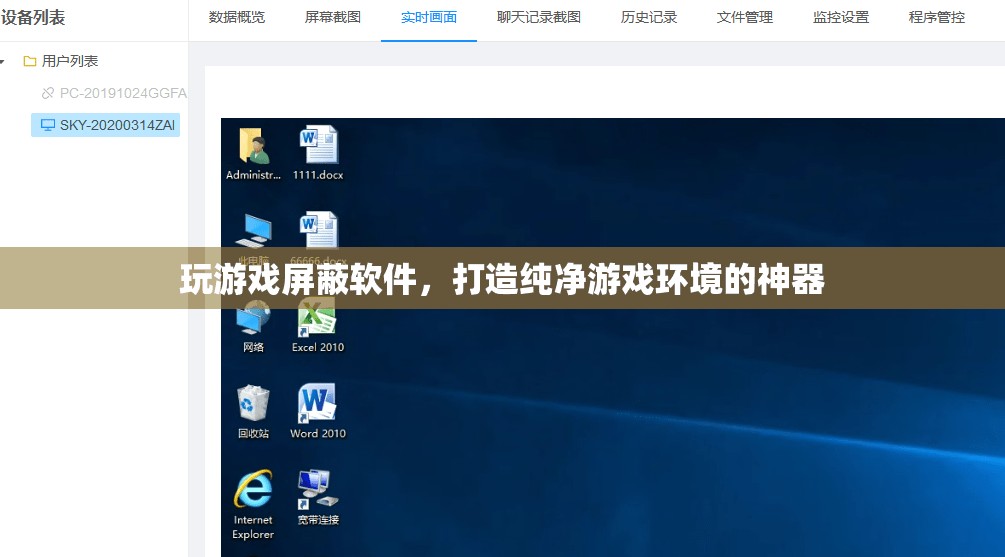Click the 回收站 label text

[x=253, y=433]
